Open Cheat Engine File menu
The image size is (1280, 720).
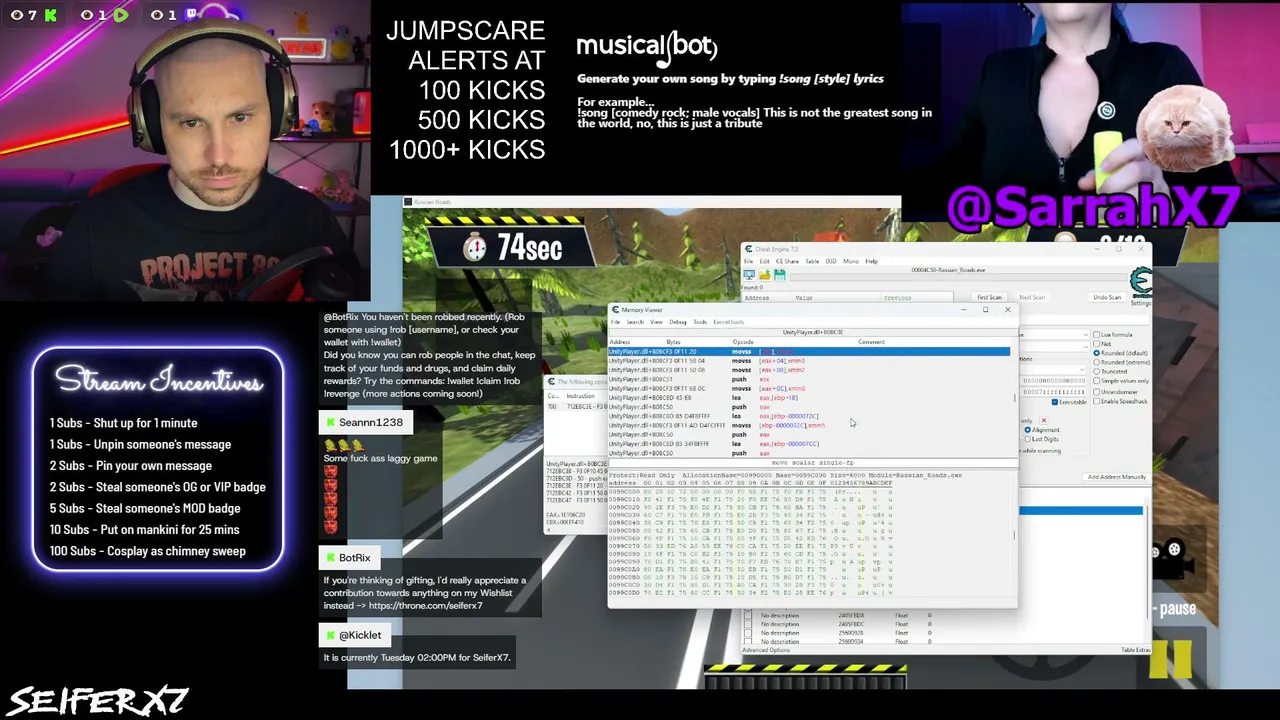click(x=749, y=262)
